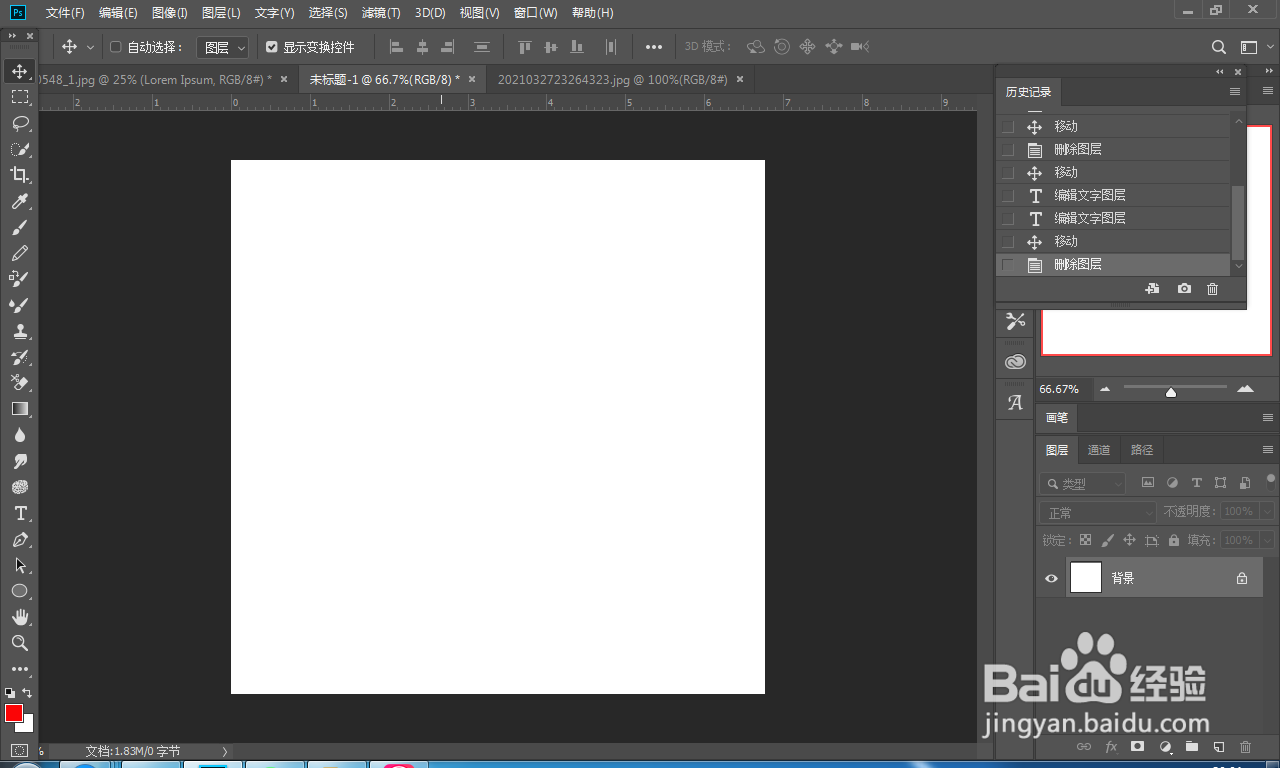Click the swap foreground/background colors arrow

point(27,692)
